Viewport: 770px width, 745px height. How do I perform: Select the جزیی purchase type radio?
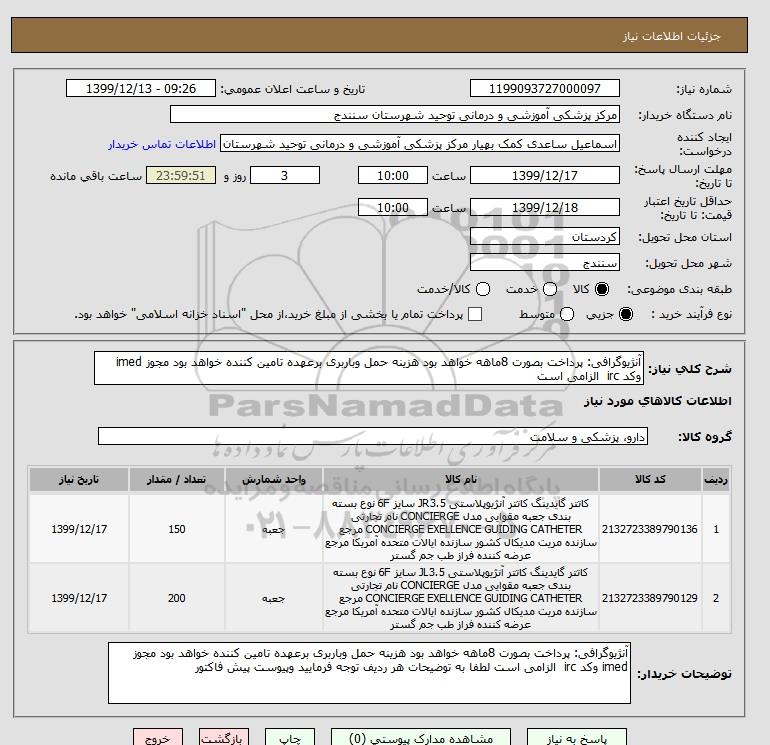click(x=626, y=314)
